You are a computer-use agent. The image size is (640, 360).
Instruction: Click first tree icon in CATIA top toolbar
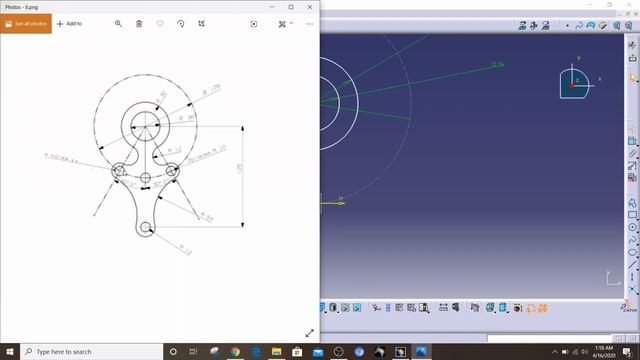point(522,26)
